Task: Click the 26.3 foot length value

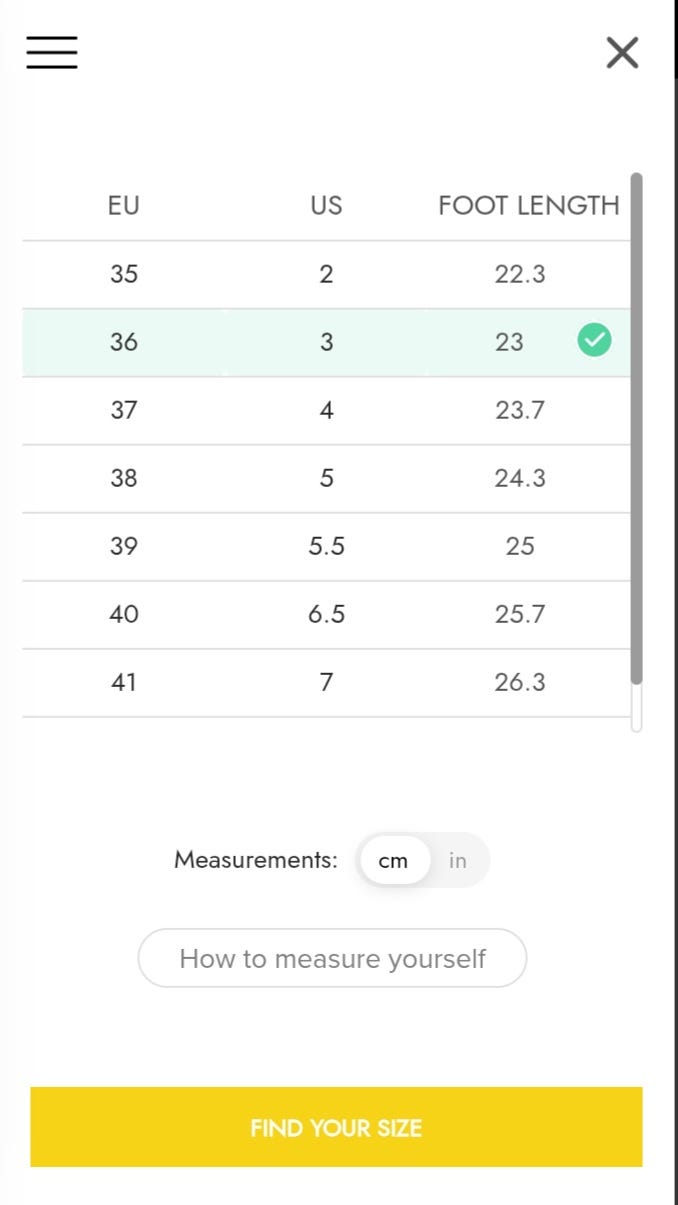Action: click(520, 682)
